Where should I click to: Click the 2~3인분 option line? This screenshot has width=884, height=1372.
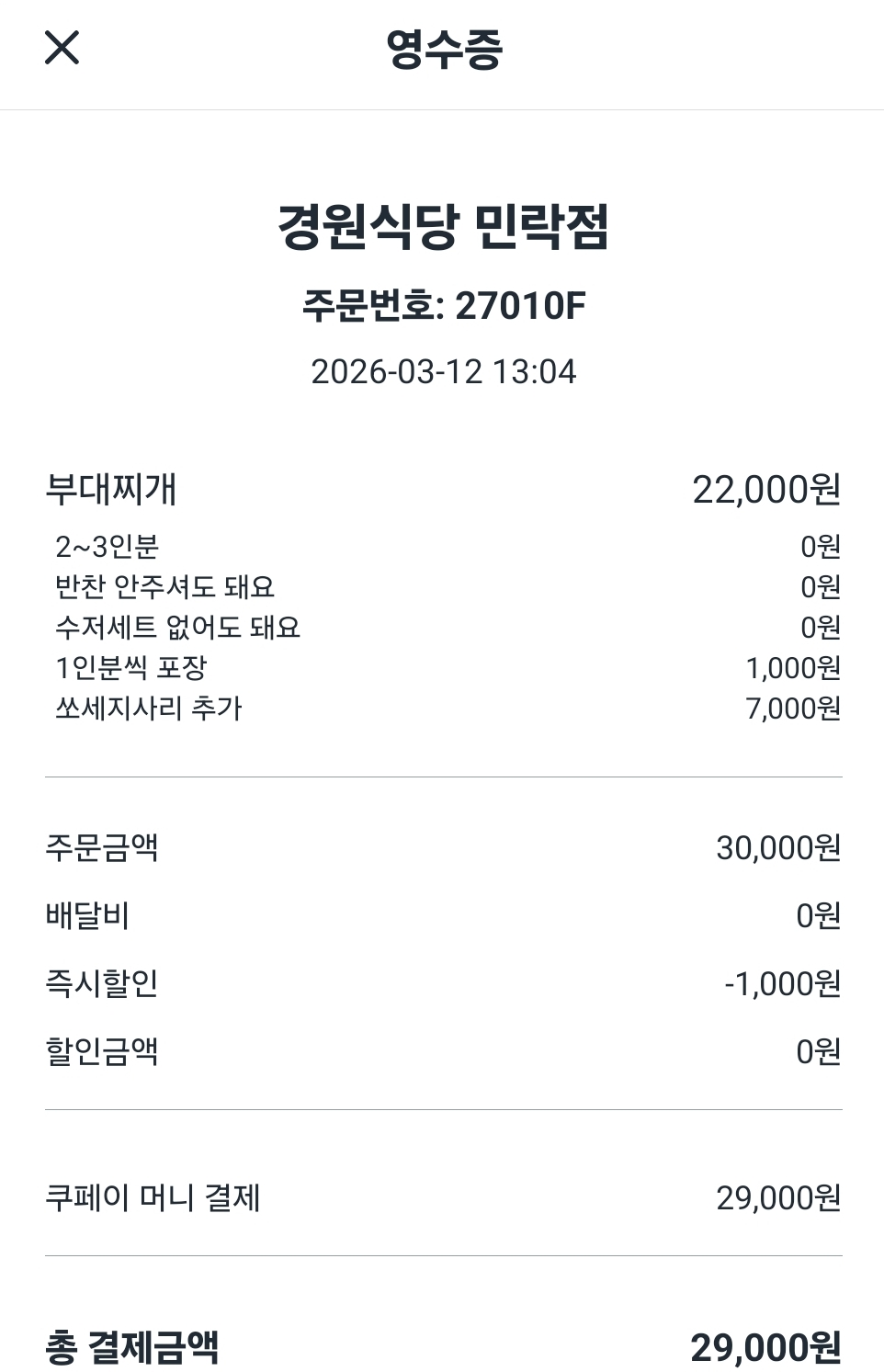coord(108,547)
